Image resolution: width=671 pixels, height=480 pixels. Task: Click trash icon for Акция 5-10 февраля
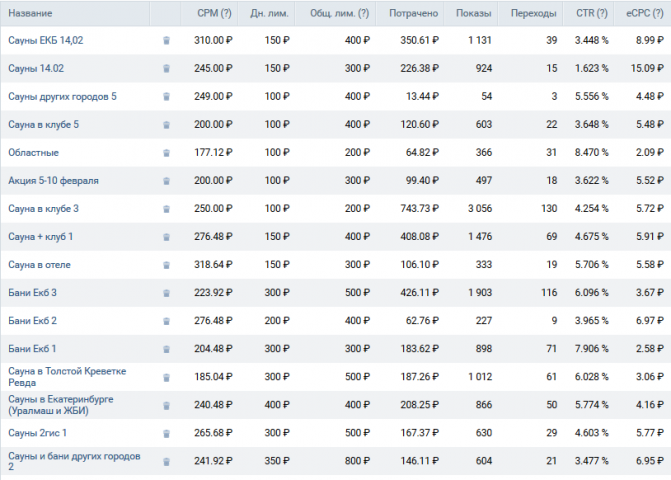pos(166,181)
